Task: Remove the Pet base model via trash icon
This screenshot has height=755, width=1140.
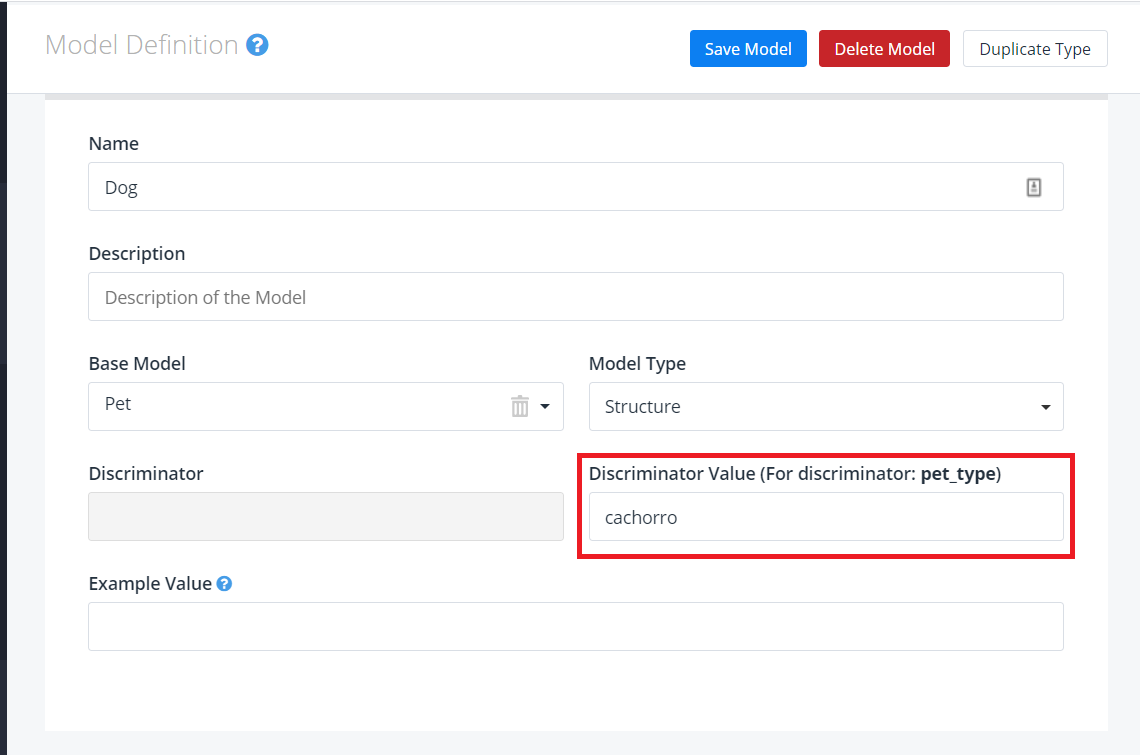Action: pos(520,406)
